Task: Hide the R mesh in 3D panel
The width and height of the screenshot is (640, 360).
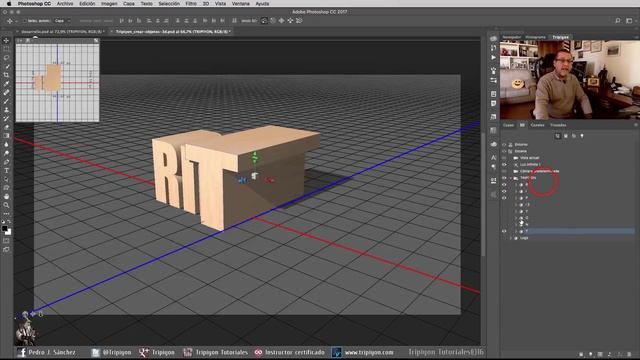Action: click(x=504, y=184)
